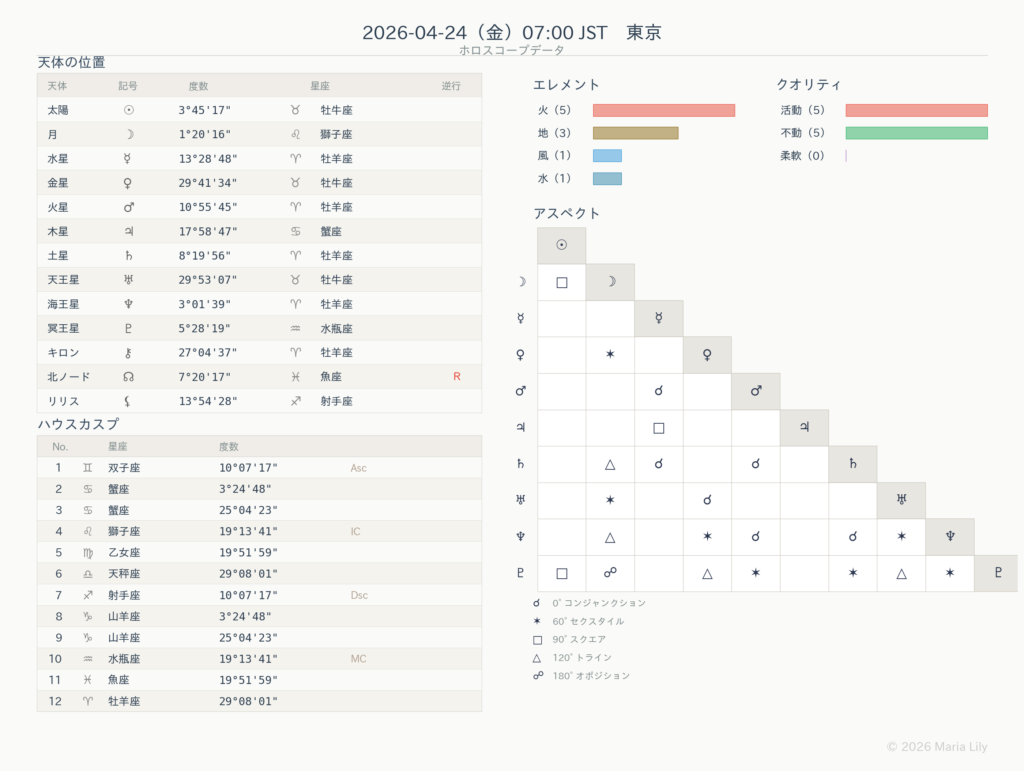Click the Sun header cell atop the aspect grid
Screen dimensions: 1024x771
coord(561,245)
